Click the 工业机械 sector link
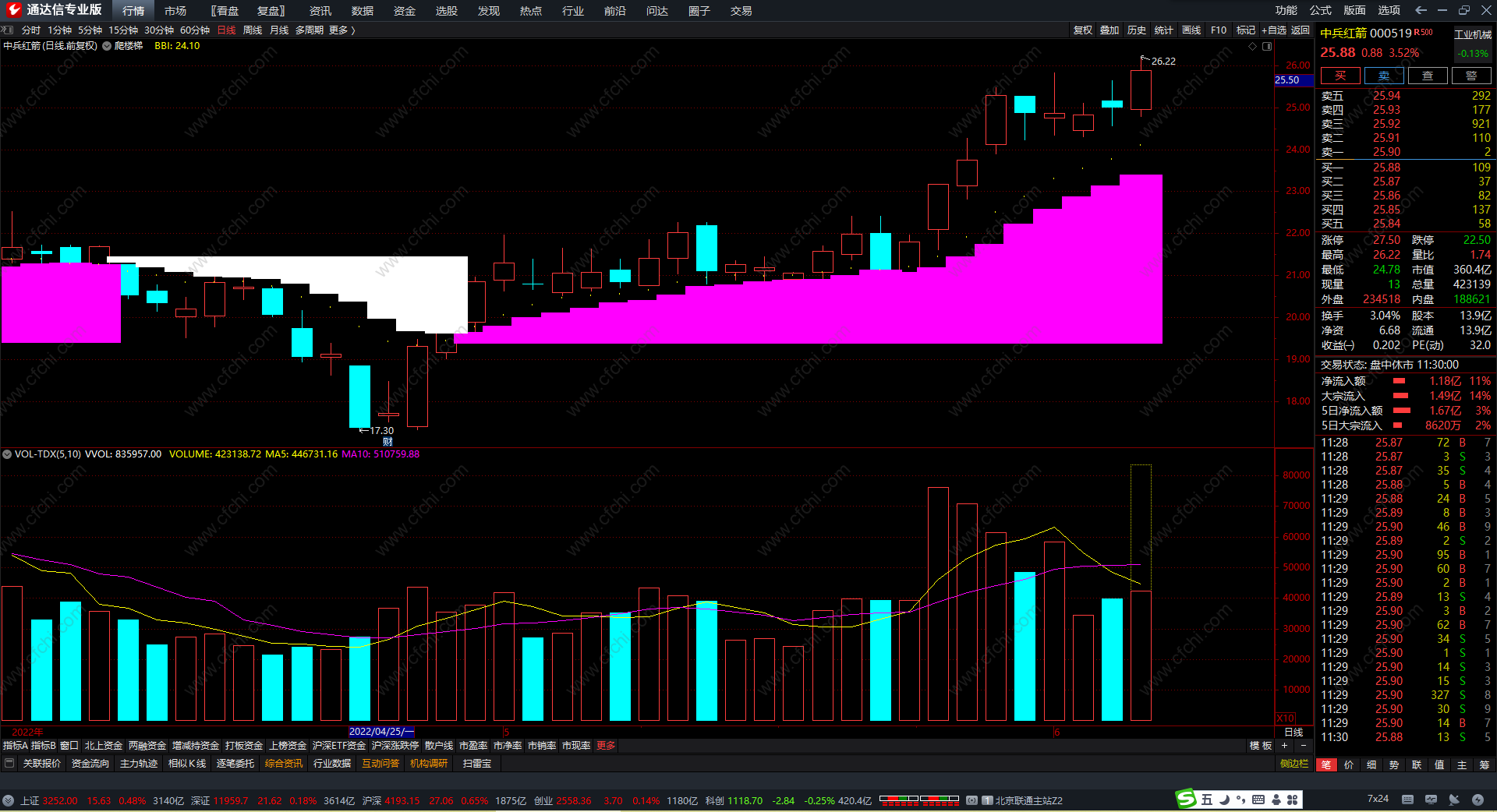1497x812 pixels. 1473,34
